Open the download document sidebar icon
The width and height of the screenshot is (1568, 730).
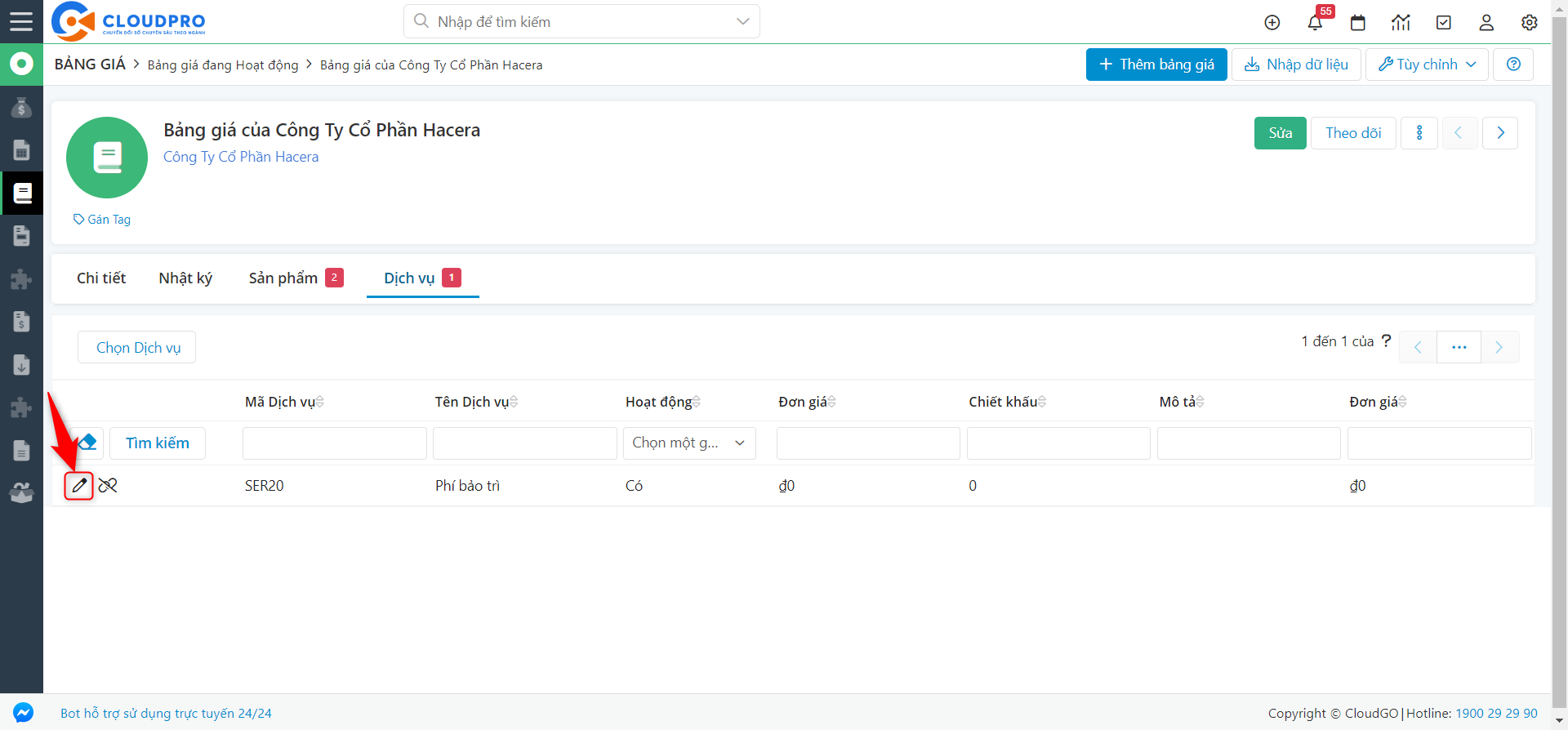tap(21, 364)
